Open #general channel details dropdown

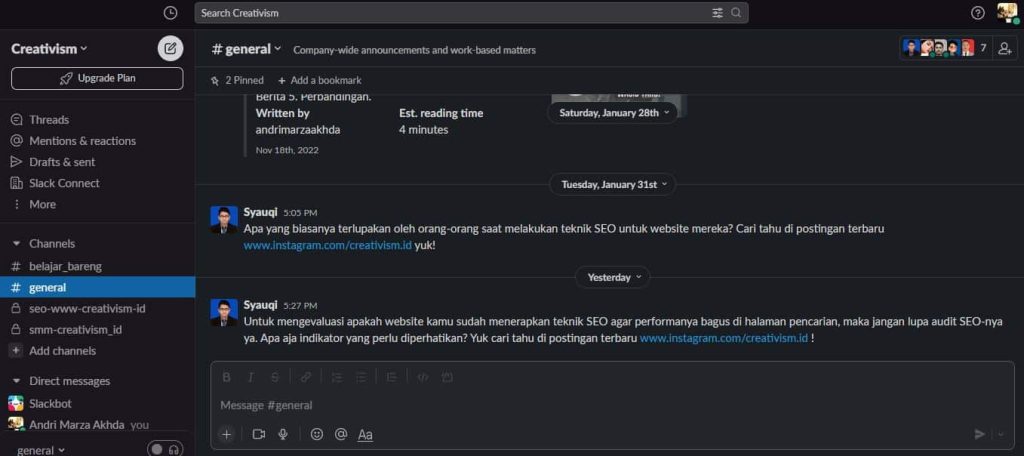(x=247, y=49)
